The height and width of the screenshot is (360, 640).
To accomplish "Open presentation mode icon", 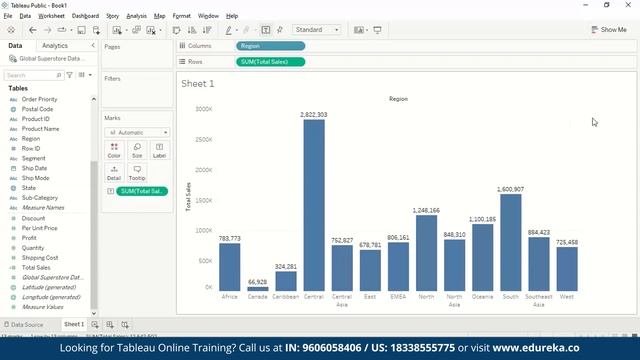I will tap(378, 30).
